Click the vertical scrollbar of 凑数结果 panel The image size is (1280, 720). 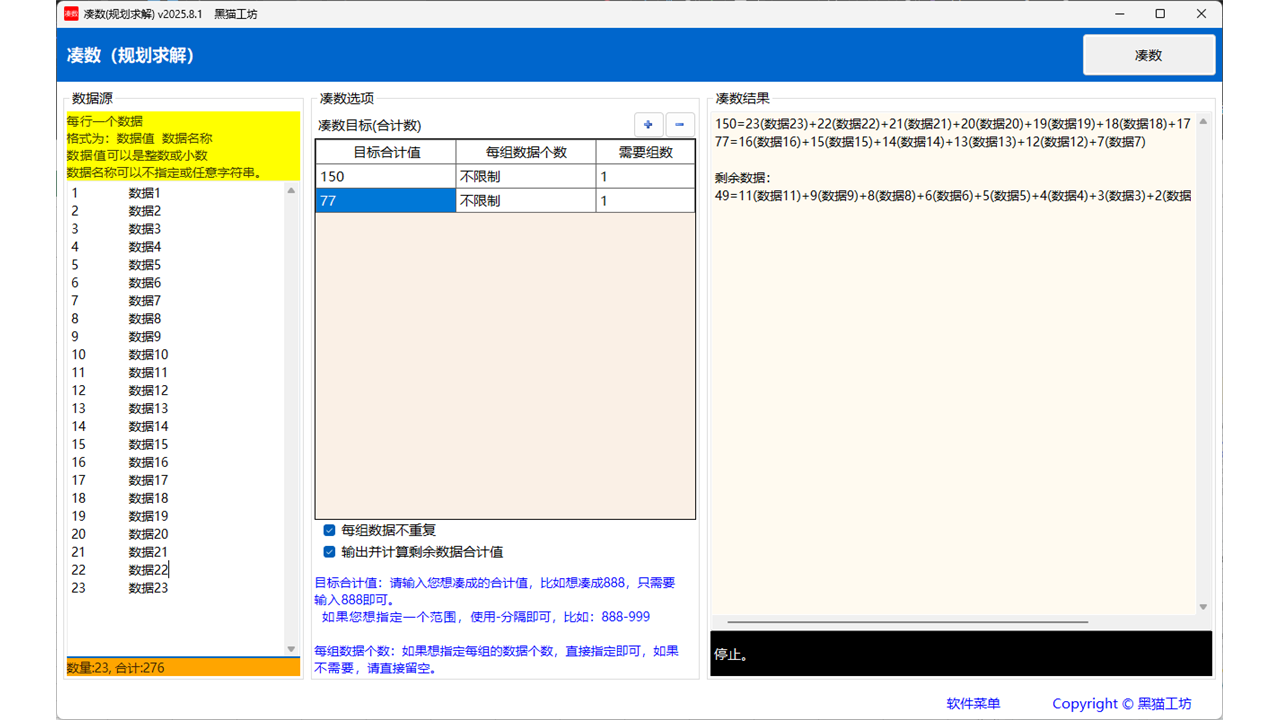coord(1203,360)
